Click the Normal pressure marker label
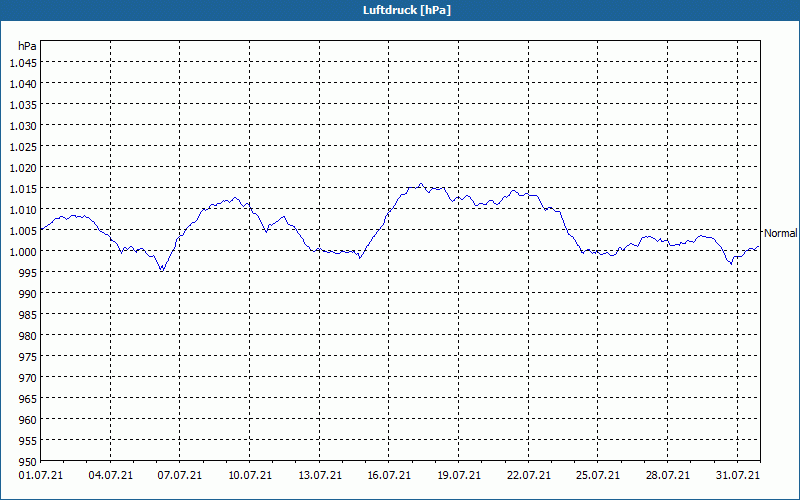Screen dimensions: 800x500 [x=780, y=234]
